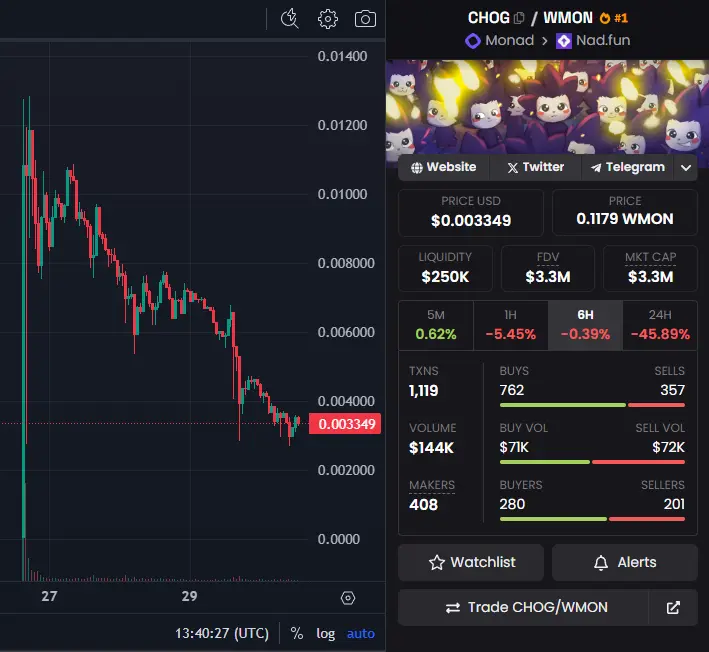The width and height of the screenshot is (709, 652).
Task: Click Monad chain breadcrumb link
Action: coord(510,41)
